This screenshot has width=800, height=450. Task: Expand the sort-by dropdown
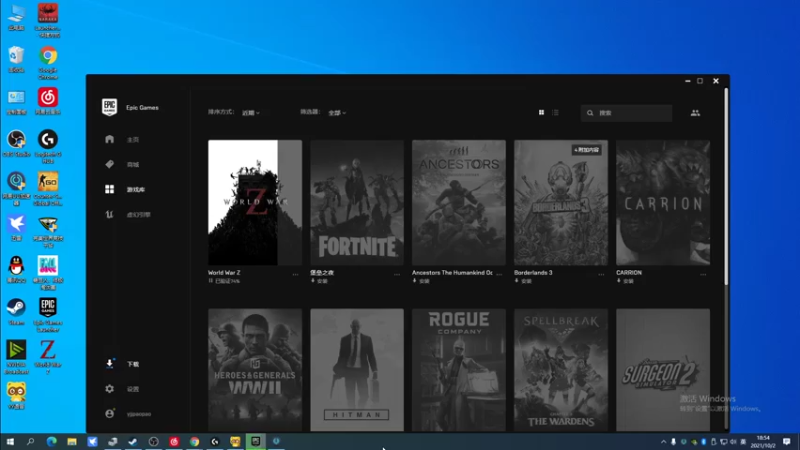pos(251,113)
